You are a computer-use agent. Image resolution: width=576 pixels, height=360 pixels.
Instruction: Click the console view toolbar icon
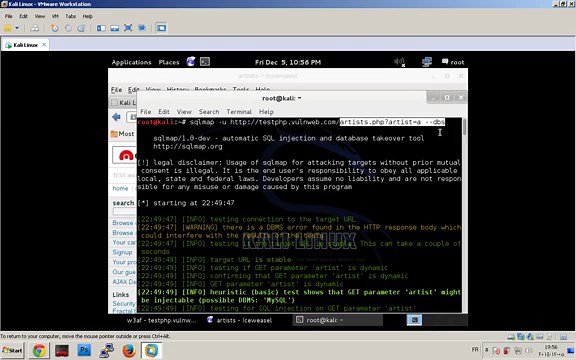click(x=161, y=28)
